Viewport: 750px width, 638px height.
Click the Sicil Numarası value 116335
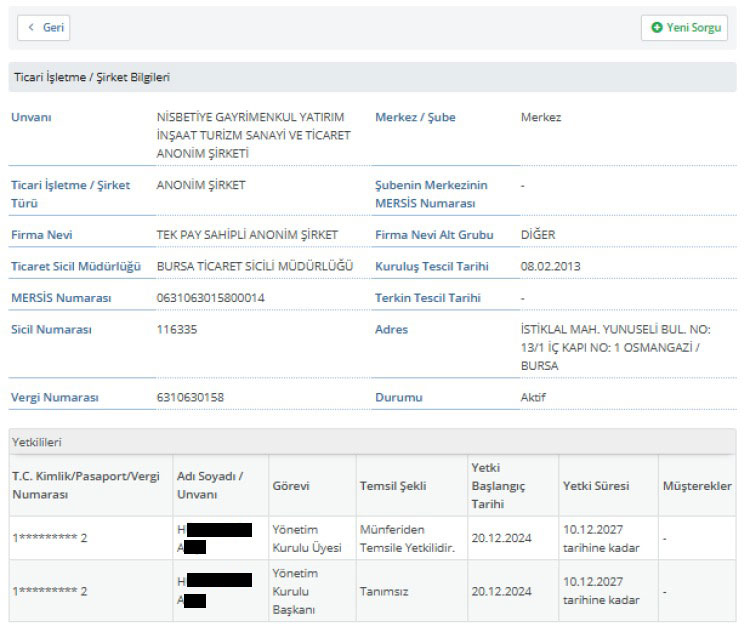[177, 330]
